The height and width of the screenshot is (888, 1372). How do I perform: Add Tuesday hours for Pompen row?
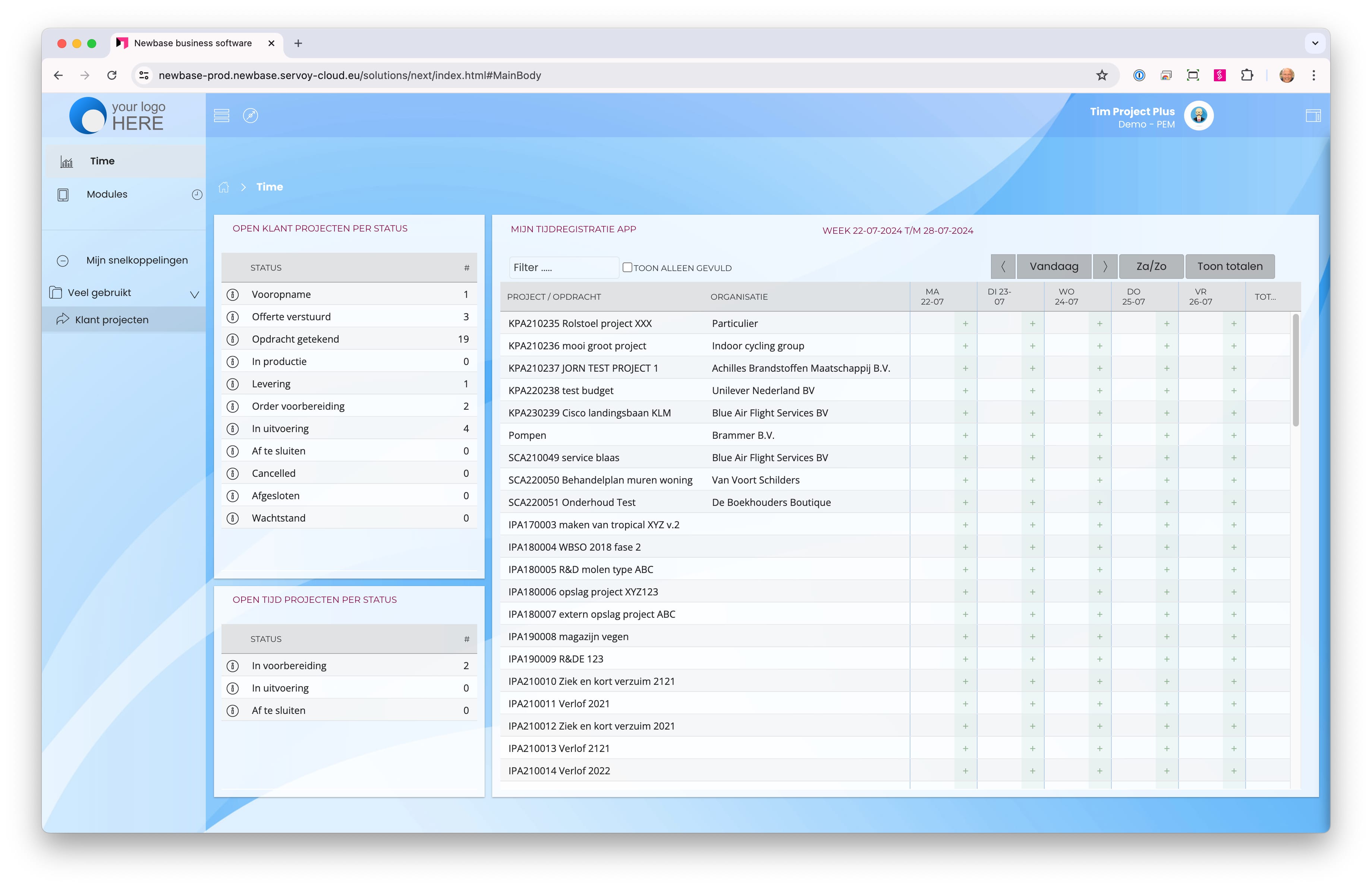point(1032,436)
